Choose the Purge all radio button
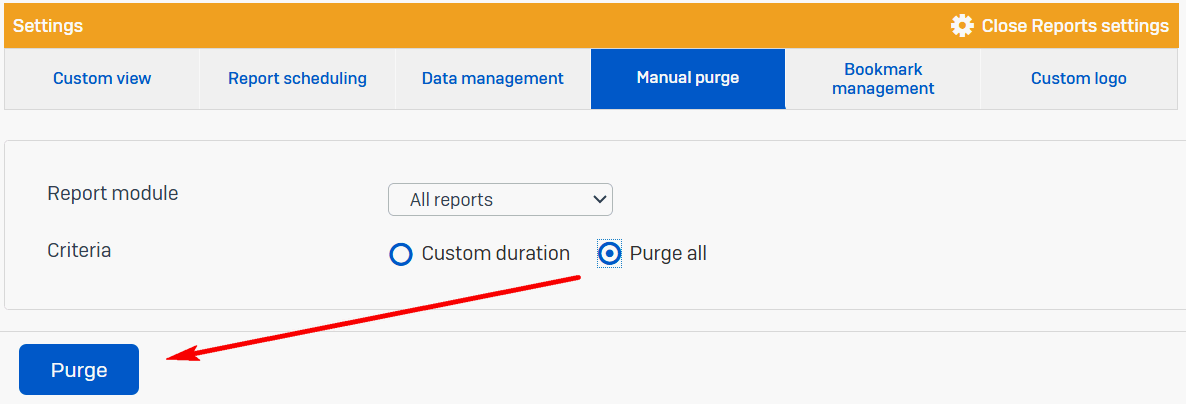This screenshot has width=1186, height=404. (x=609, y=254)
